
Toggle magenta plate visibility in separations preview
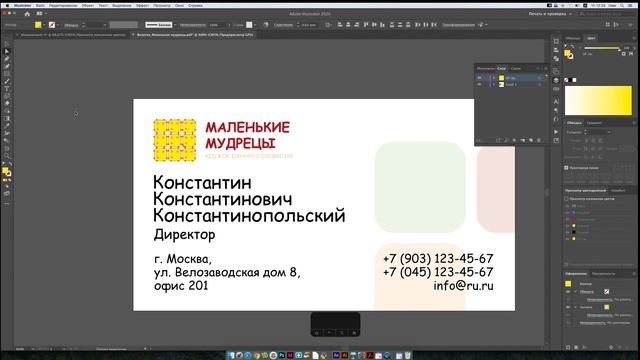(567, 219)
